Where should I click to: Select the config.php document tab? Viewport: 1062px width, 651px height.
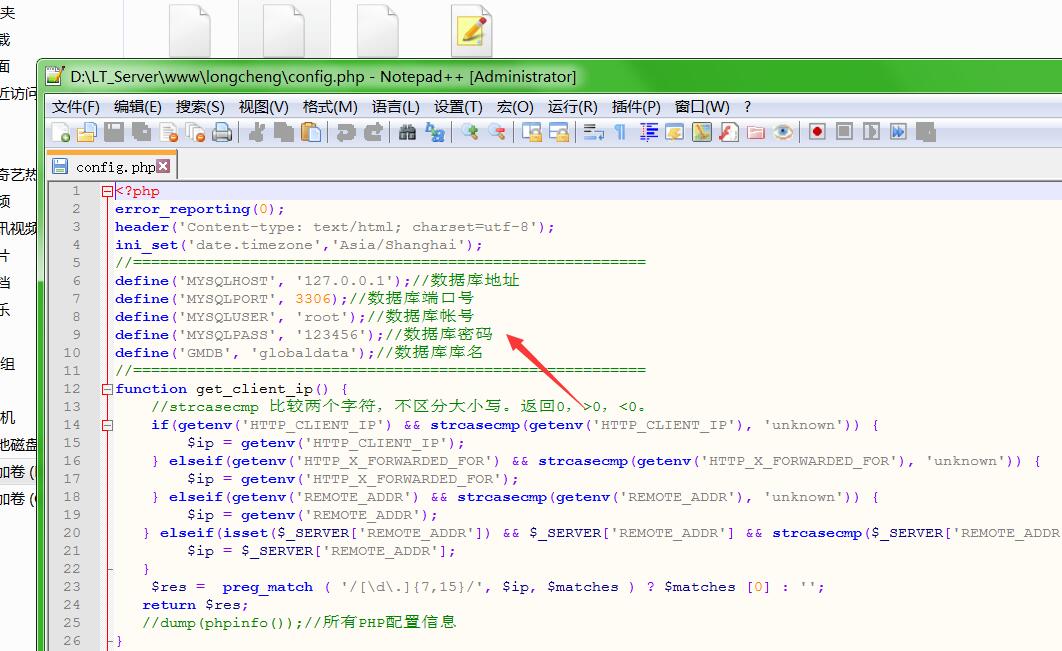114,167
